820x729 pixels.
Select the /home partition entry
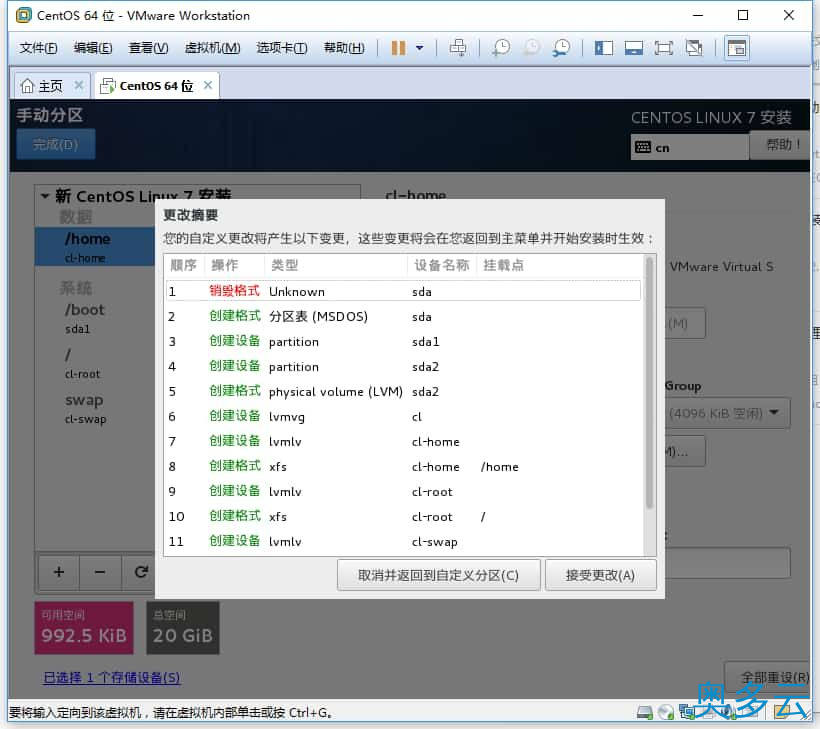click(x=95, y=246)
